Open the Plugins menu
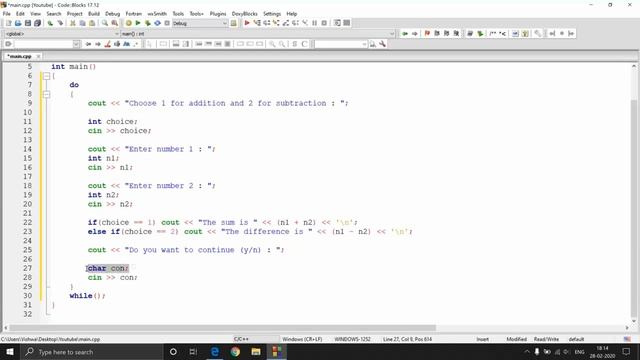The image size is (640, 360). tap(218, 13)
